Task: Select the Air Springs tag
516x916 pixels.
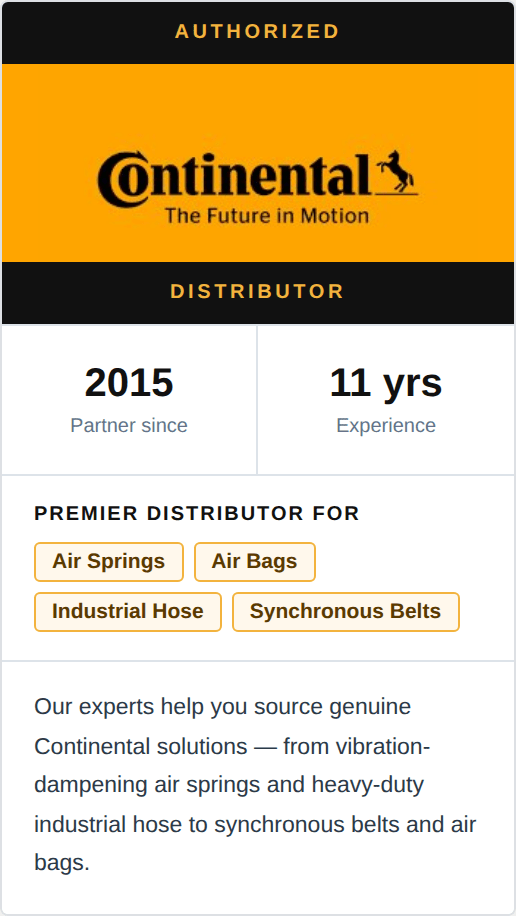Action: (x=109, y=561)
